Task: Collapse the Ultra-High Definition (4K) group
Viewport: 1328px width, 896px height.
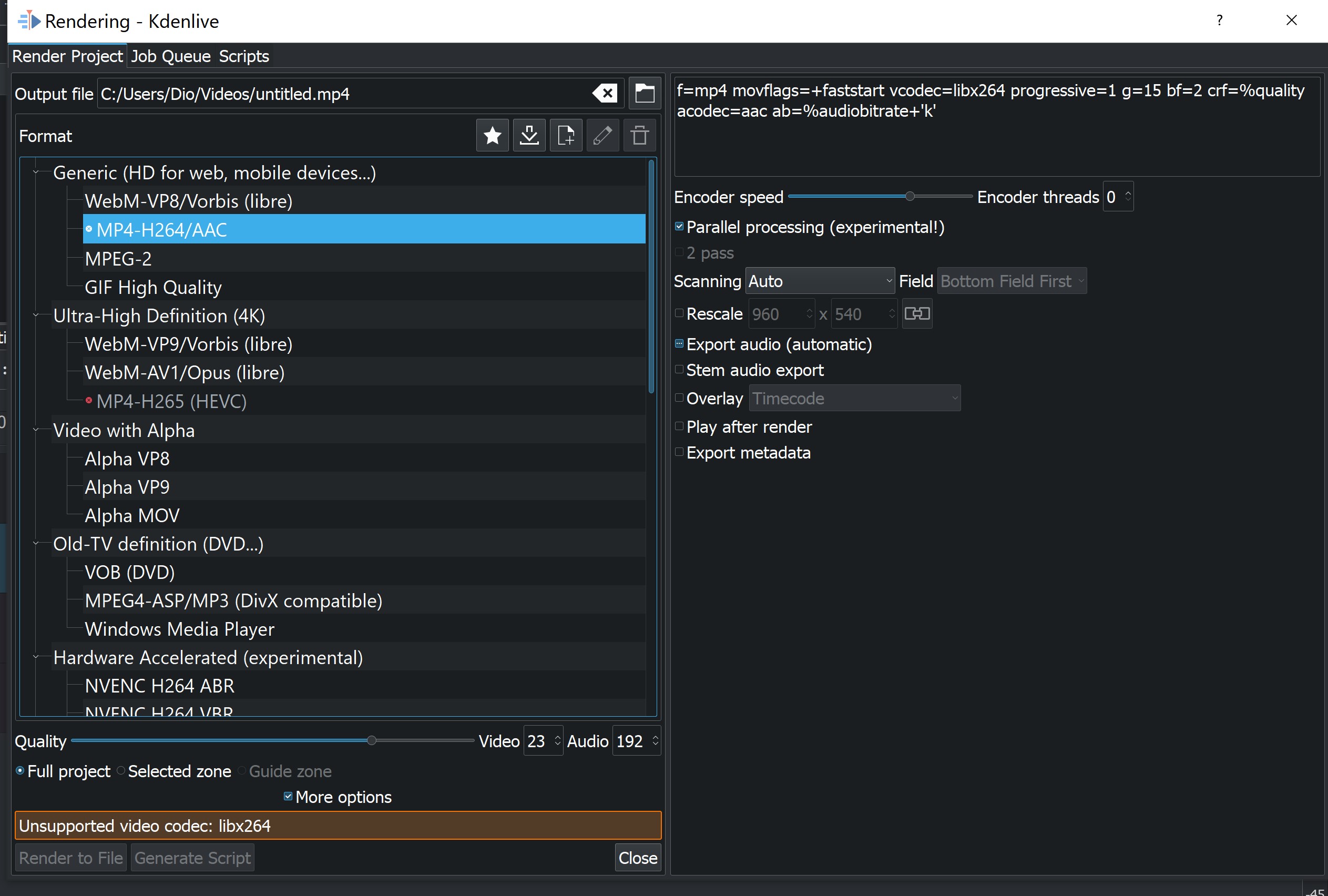Action: pos(36,315)
